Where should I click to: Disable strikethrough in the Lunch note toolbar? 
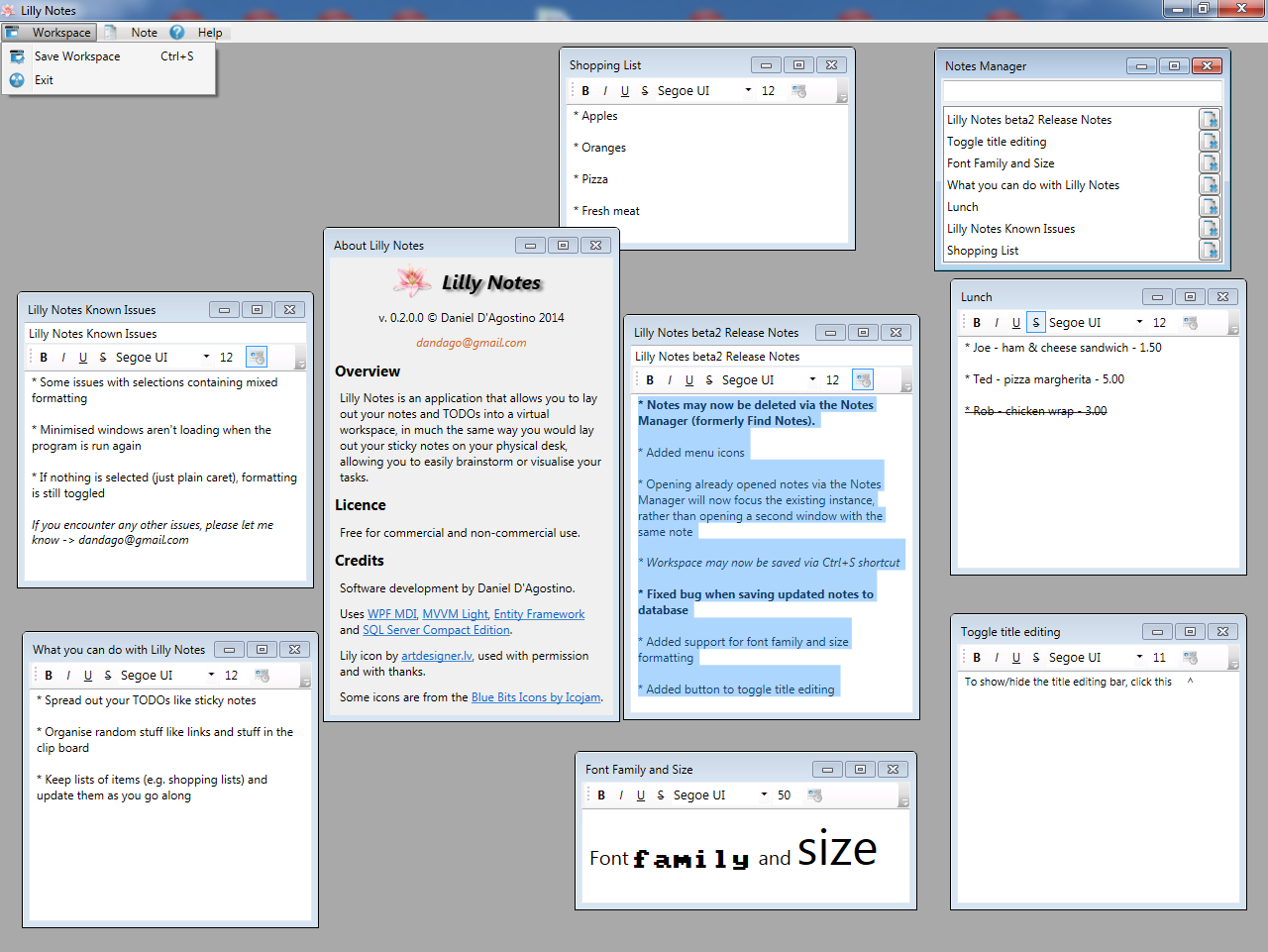(x=1035, y=323)
